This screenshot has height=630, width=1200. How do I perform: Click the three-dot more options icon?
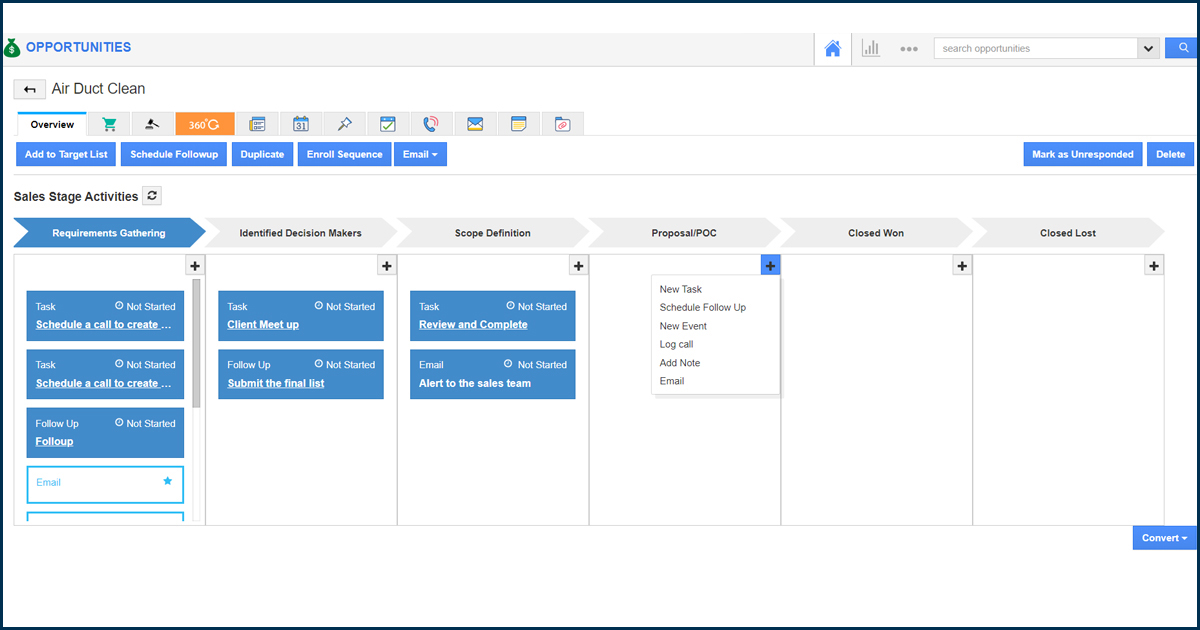[908, 48]
